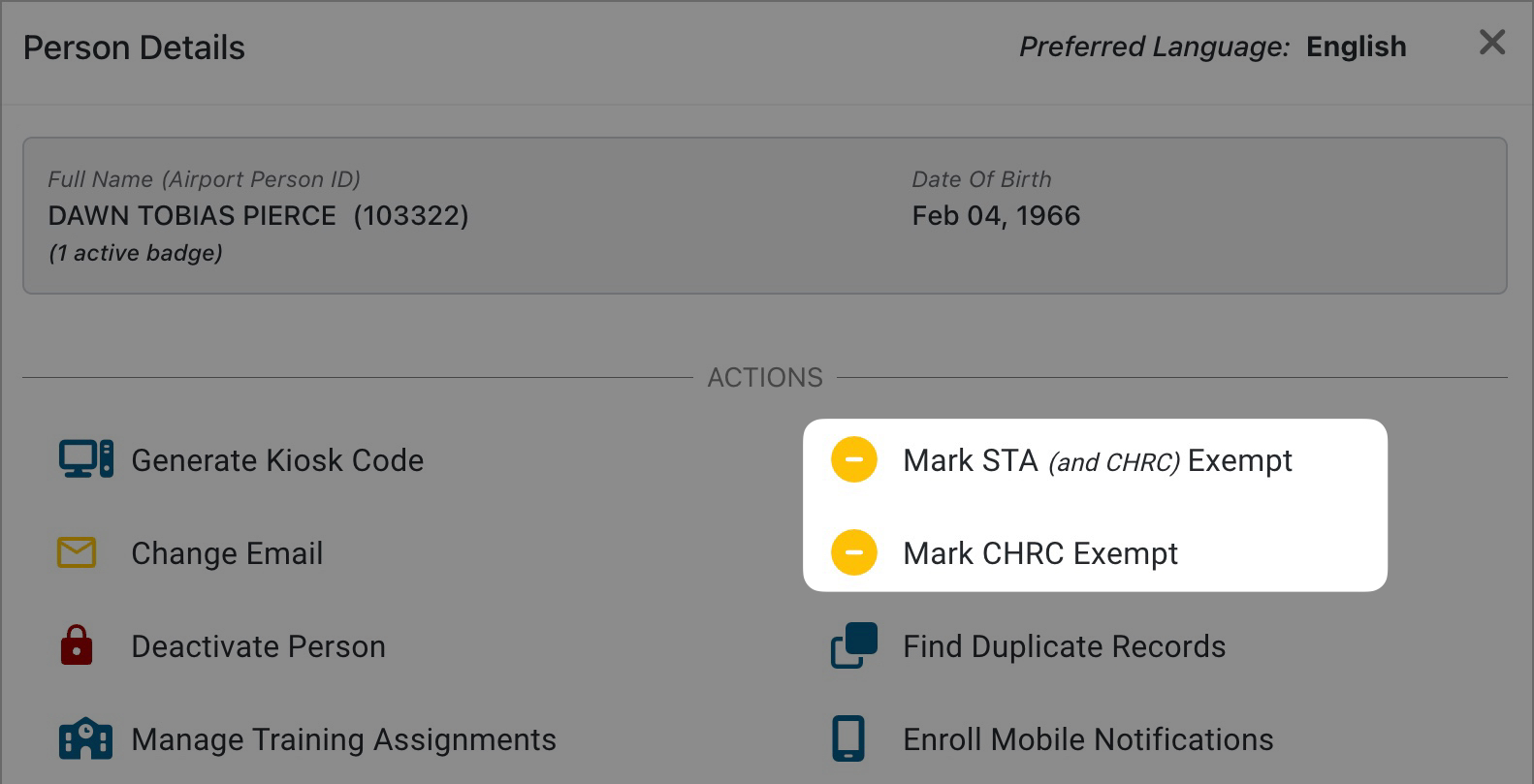Click the English preferred language value
This screenshot has height=784, width=1534.
click(1356, 47)
